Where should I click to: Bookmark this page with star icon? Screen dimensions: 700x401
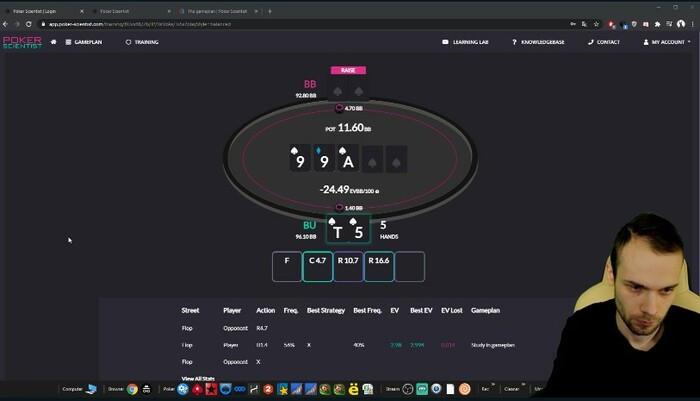(x=596, y=24)
